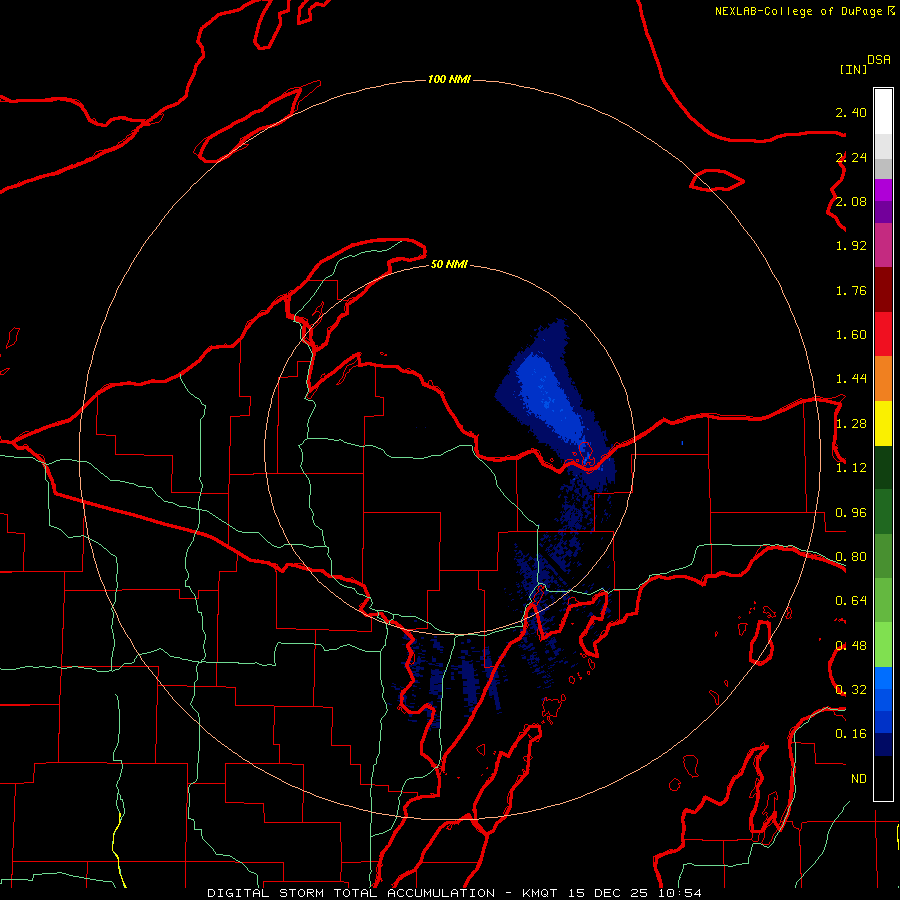
Task: Click the [IN] units label
Action: point(853,69)
